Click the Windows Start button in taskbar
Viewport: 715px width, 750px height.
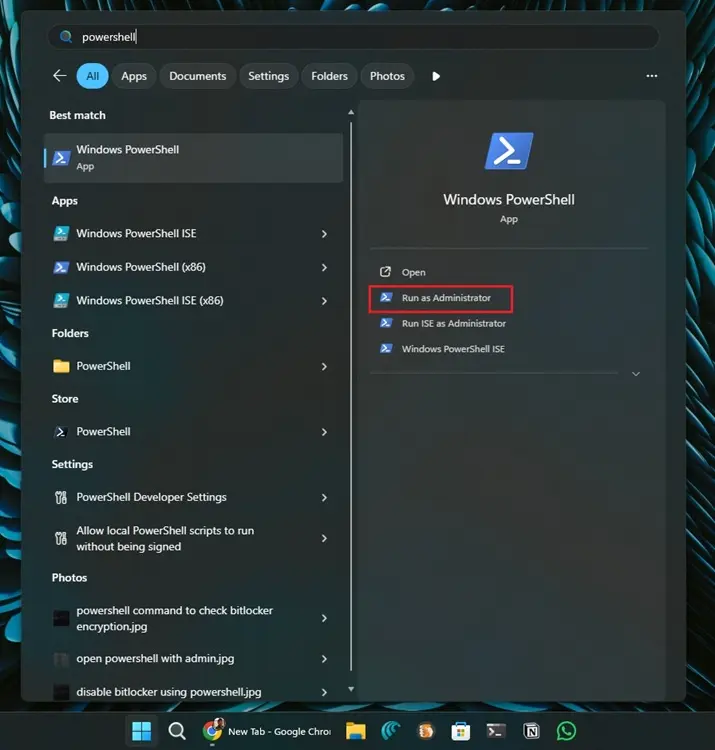(x=142, y=731)
